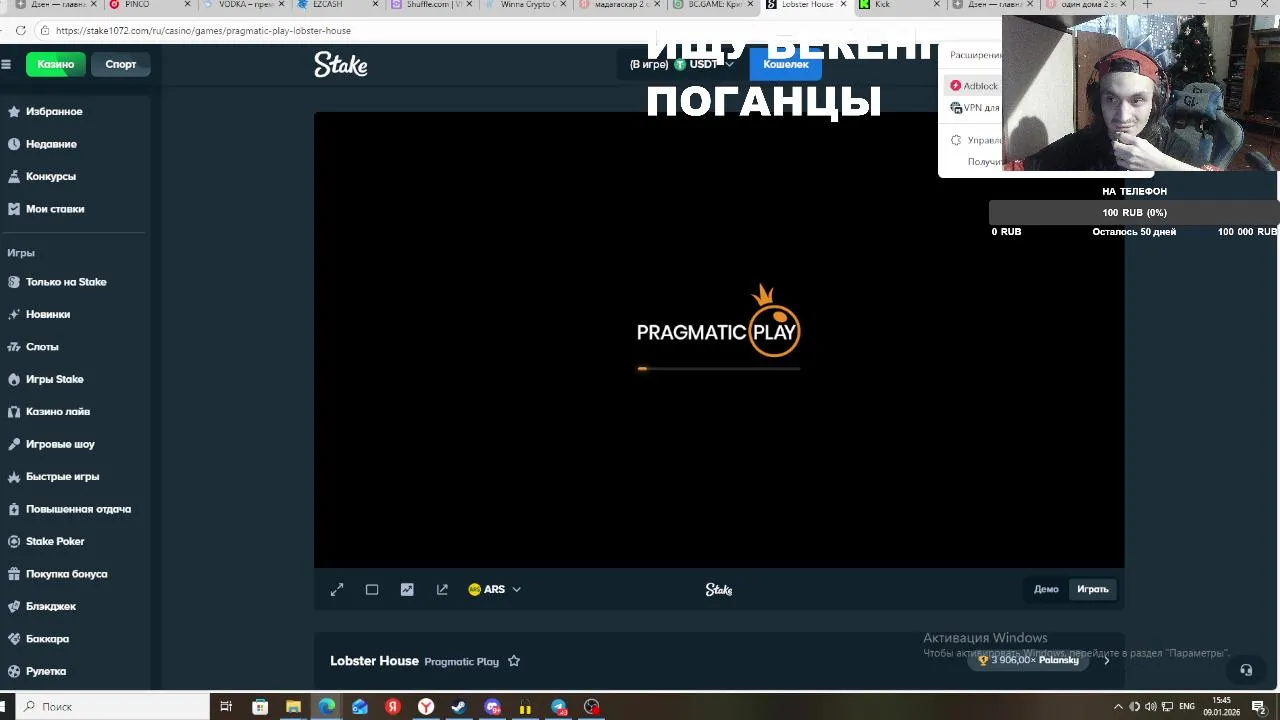This screenshot has width=1280, height=720.
Task: Click Adblock extension entry
Action: click(974, 86)
